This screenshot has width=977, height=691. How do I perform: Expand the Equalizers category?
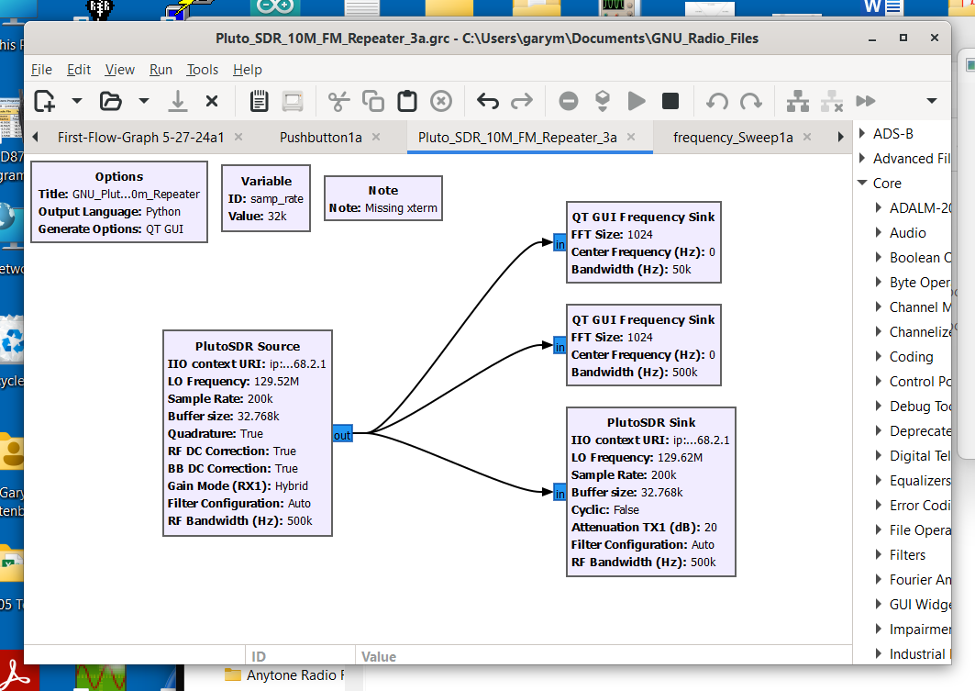pos(879,480)
